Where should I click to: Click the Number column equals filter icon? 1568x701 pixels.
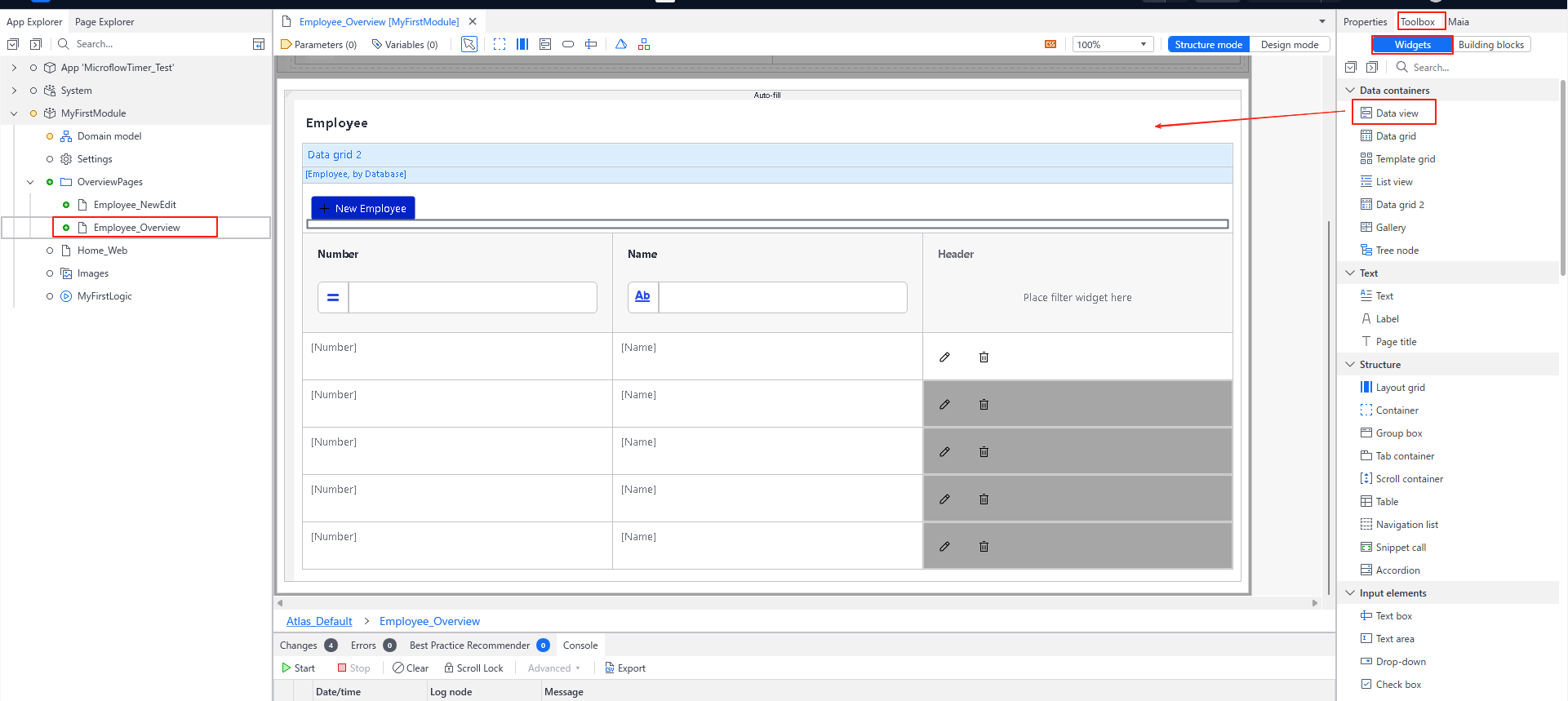(333, 297)
